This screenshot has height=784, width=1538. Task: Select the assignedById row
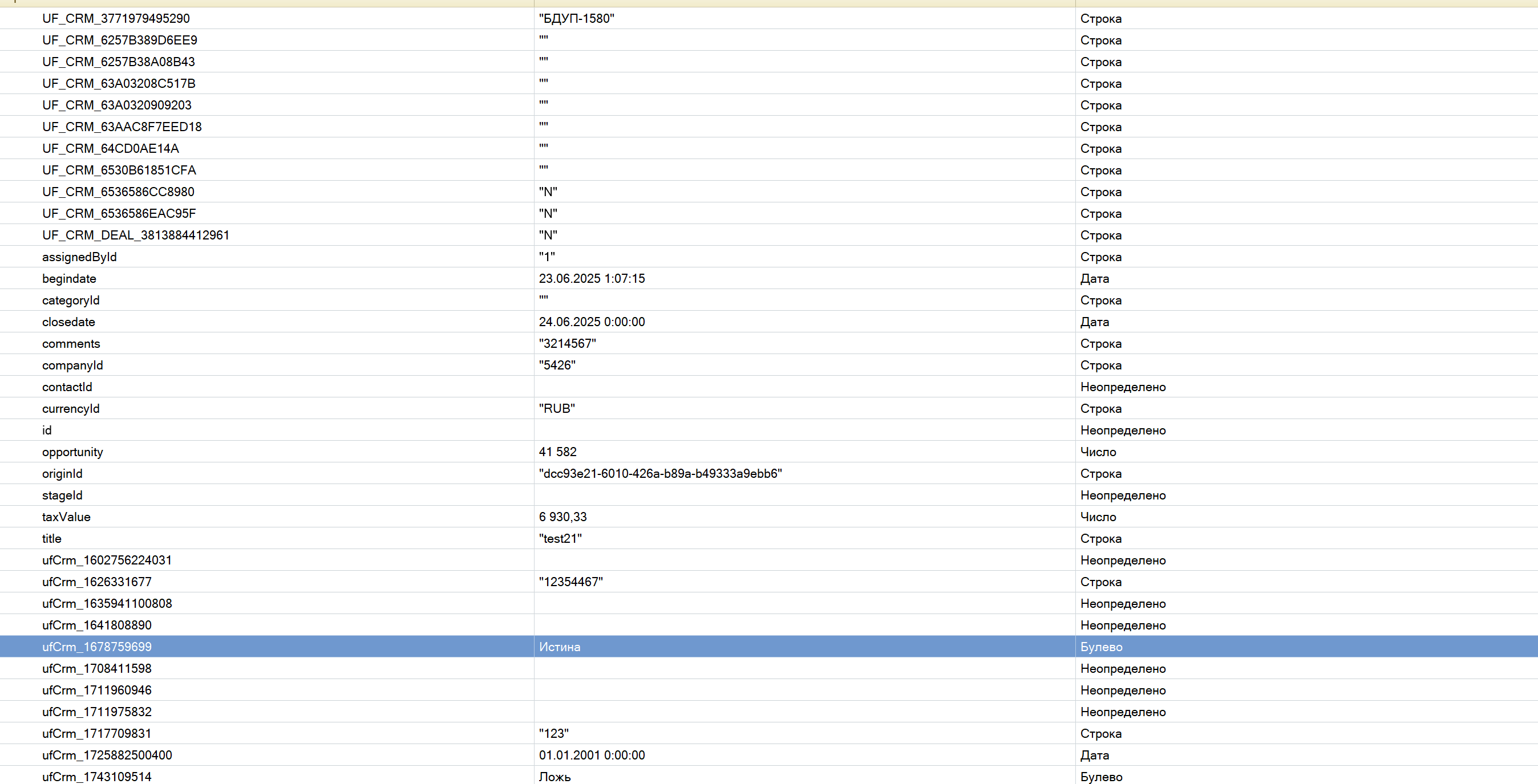pos(769,257)
